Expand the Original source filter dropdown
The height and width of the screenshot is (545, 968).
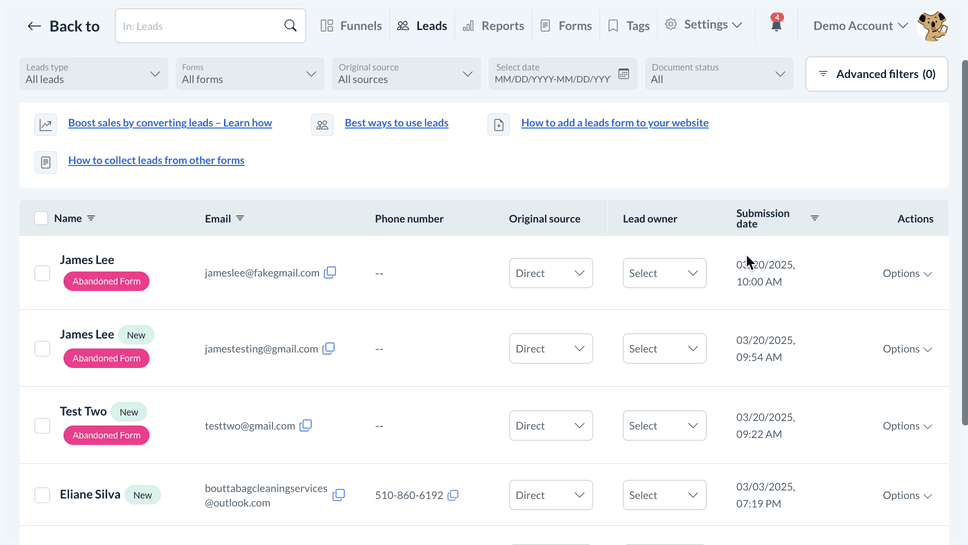pyautogui.click(x=405, y=74)
